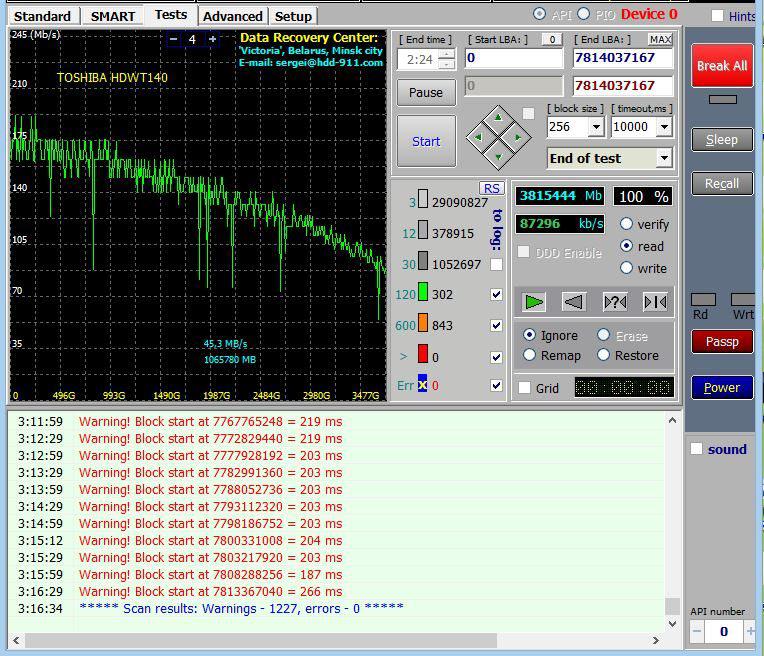This screenshot has width=764, height=656.
Task: Click the Break All button
Action: [x=722, y=66]
